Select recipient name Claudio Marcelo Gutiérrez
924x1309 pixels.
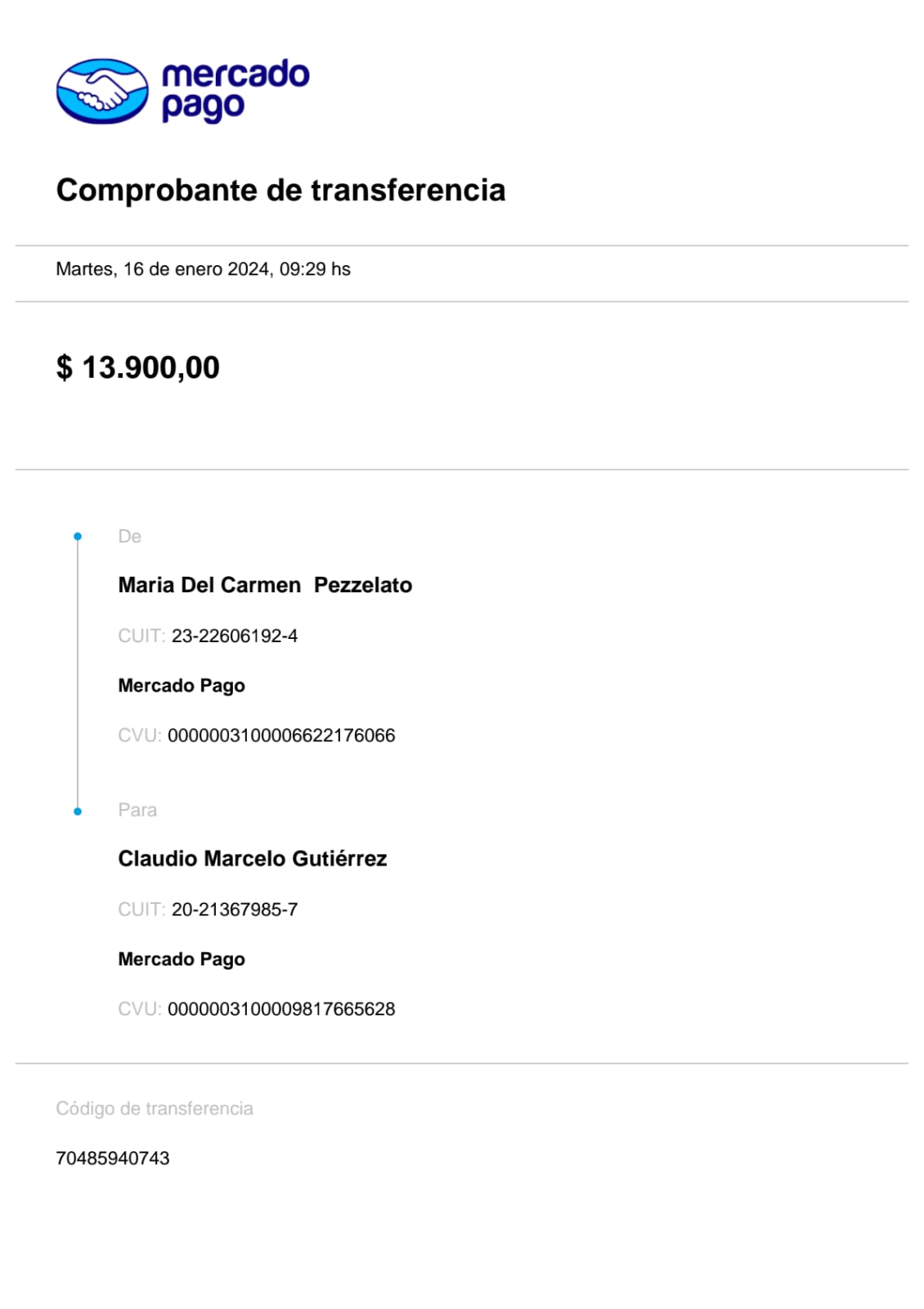tap(252, 858)
